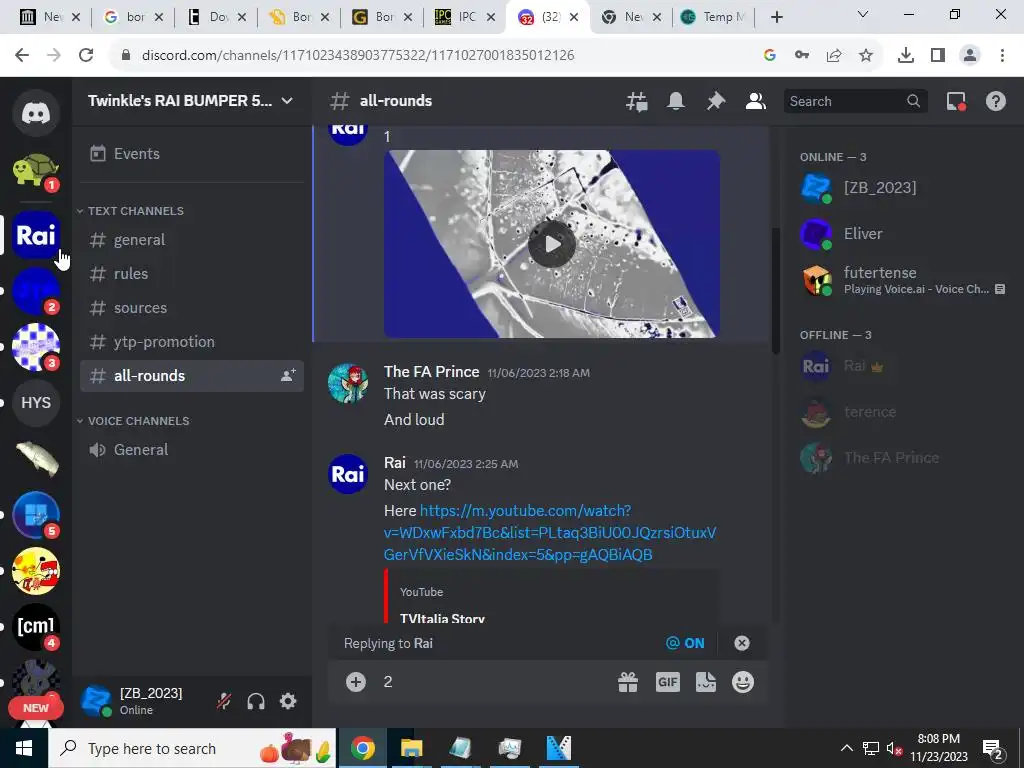1024x768 pixels.
Task: Open notification settings bell icon
Action: 676,101
